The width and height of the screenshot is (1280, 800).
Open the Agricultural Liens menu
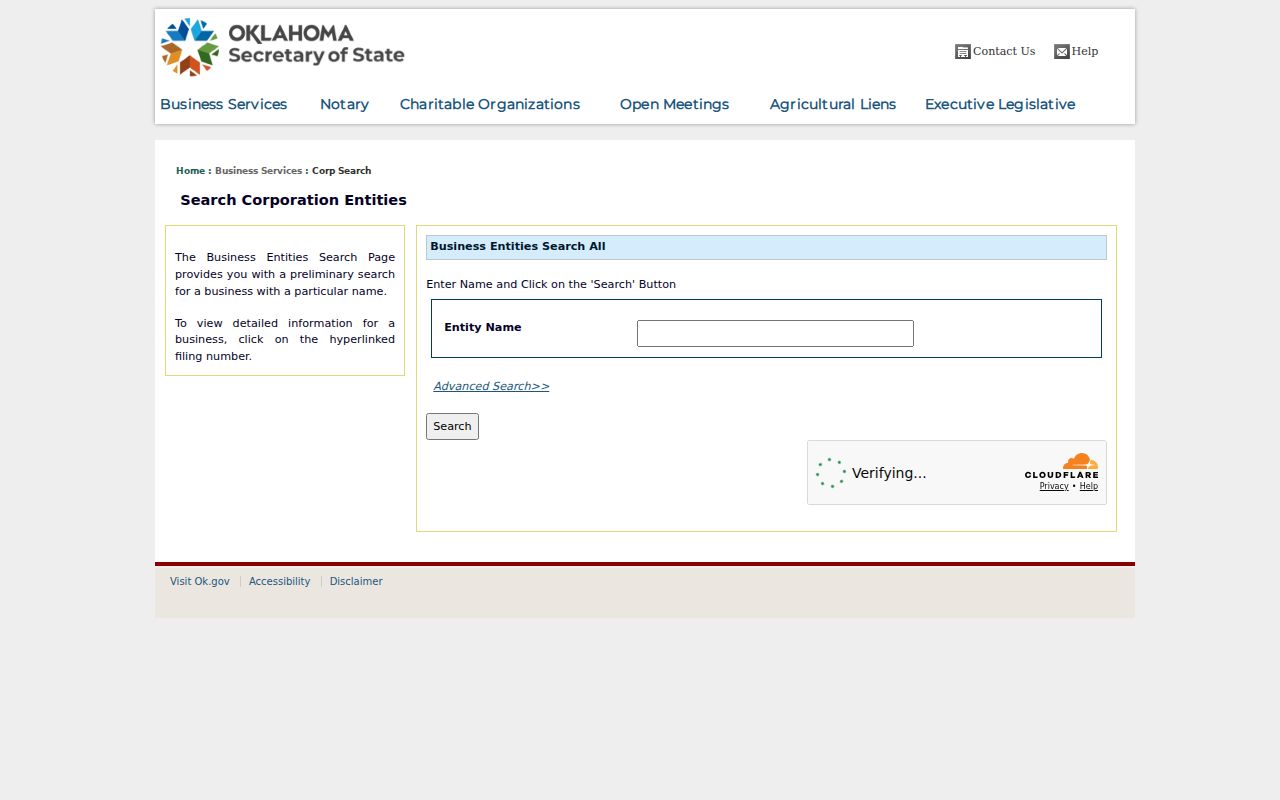[x=833, y=104]
